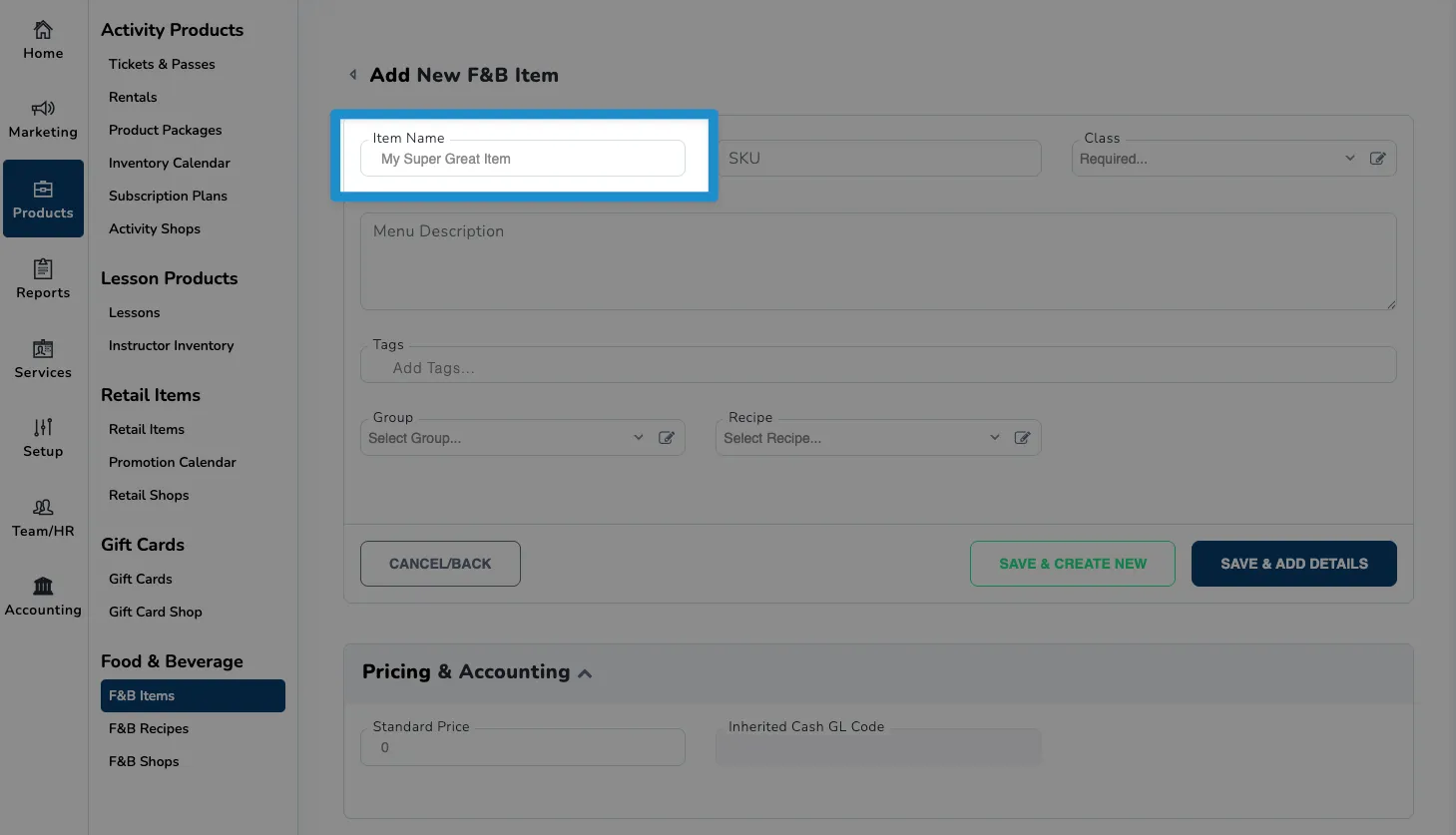
Task: Open the Setup sliders icon
Action: click(43, 427)
